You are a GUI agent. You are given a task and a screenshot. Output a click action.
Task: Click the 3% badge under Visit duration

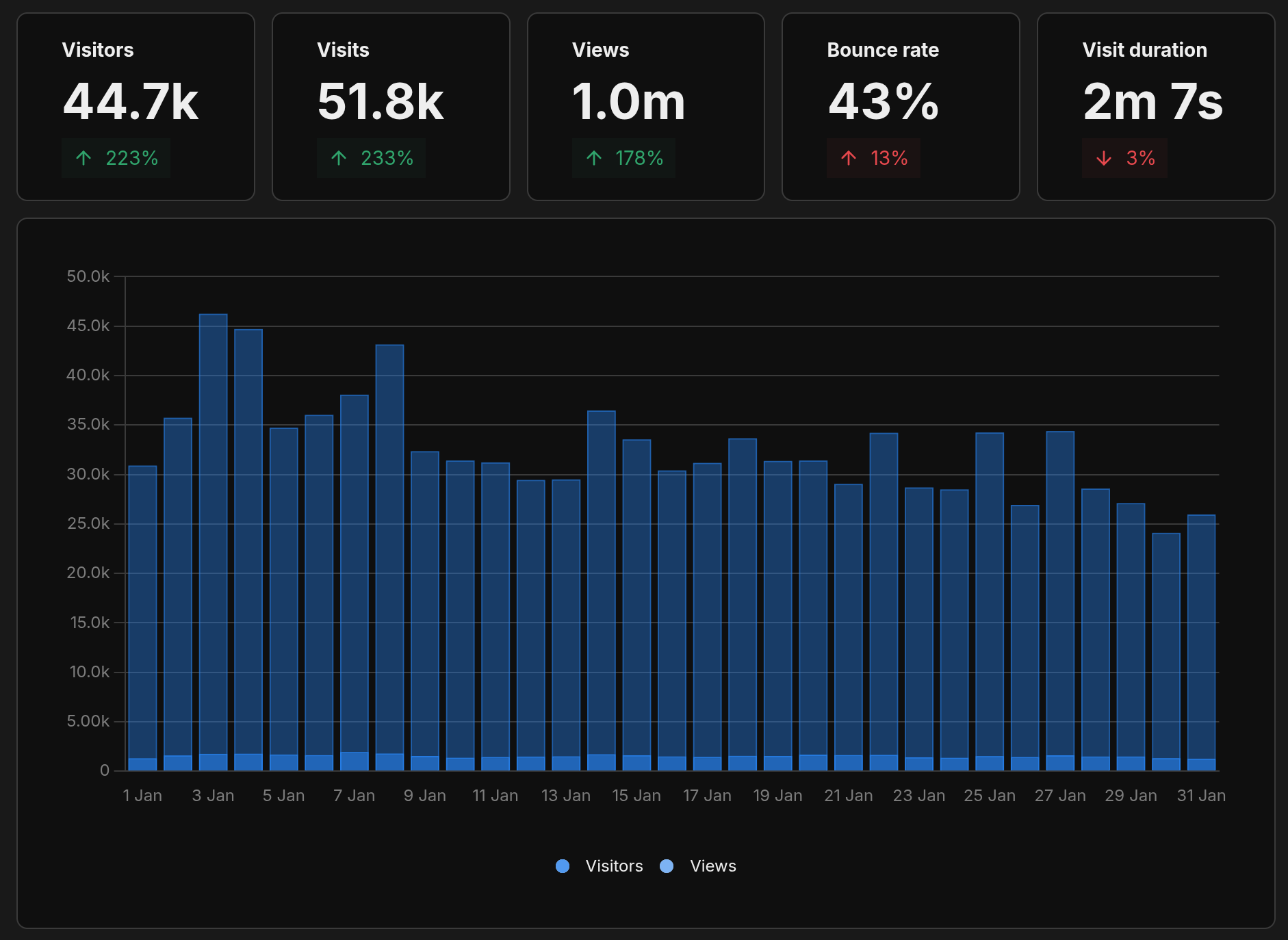(x=1125, y=158)
